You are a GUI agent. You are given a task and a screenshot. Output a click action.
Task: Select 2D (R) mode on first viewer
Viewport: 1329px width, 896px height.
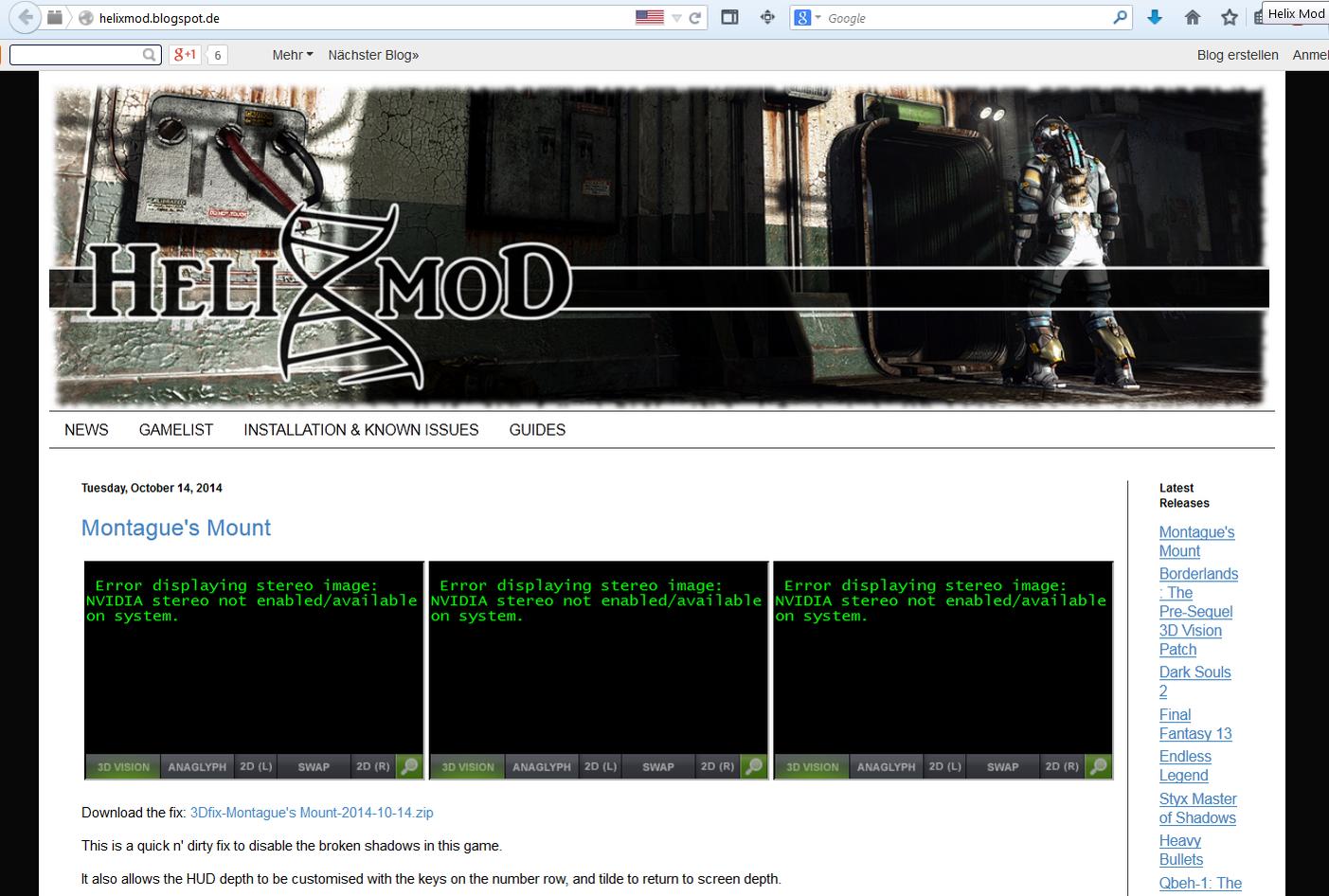372,767
